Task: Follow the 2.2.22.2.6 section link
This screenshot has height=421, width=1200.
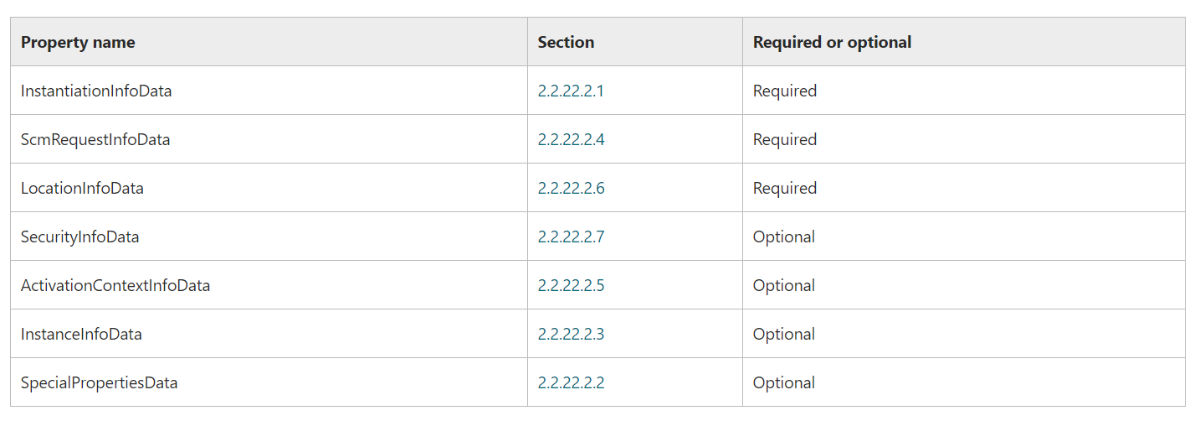Action: [x=571, y=188]
